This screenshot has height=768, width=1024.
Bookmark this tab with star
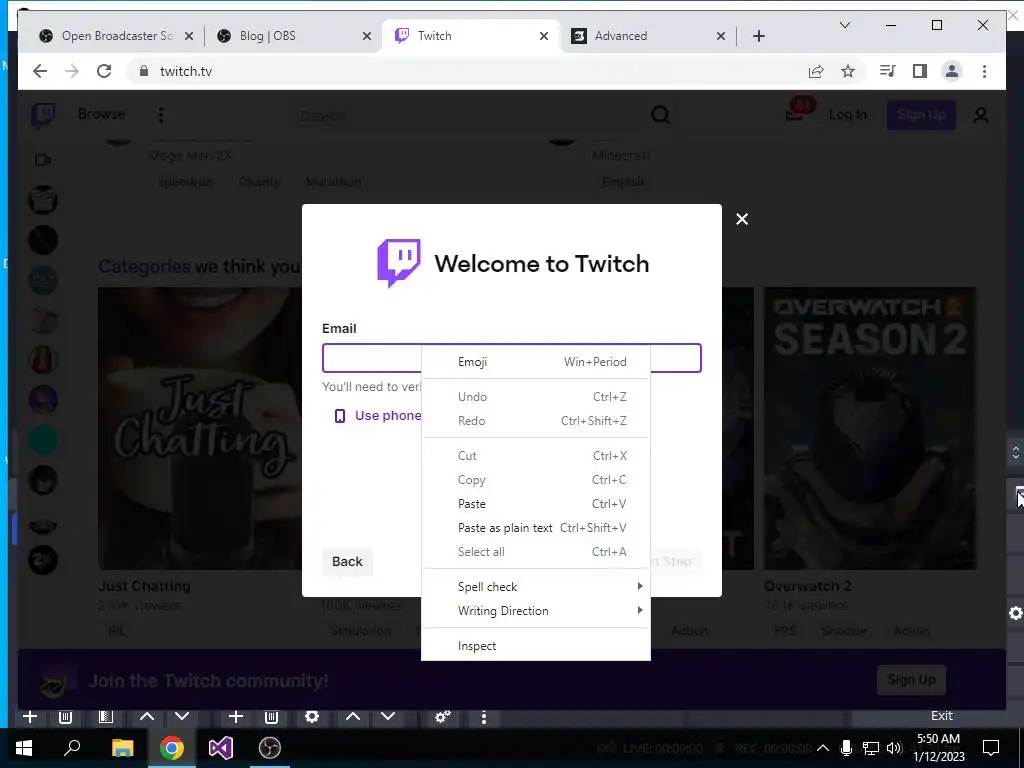tap(848, 71)
